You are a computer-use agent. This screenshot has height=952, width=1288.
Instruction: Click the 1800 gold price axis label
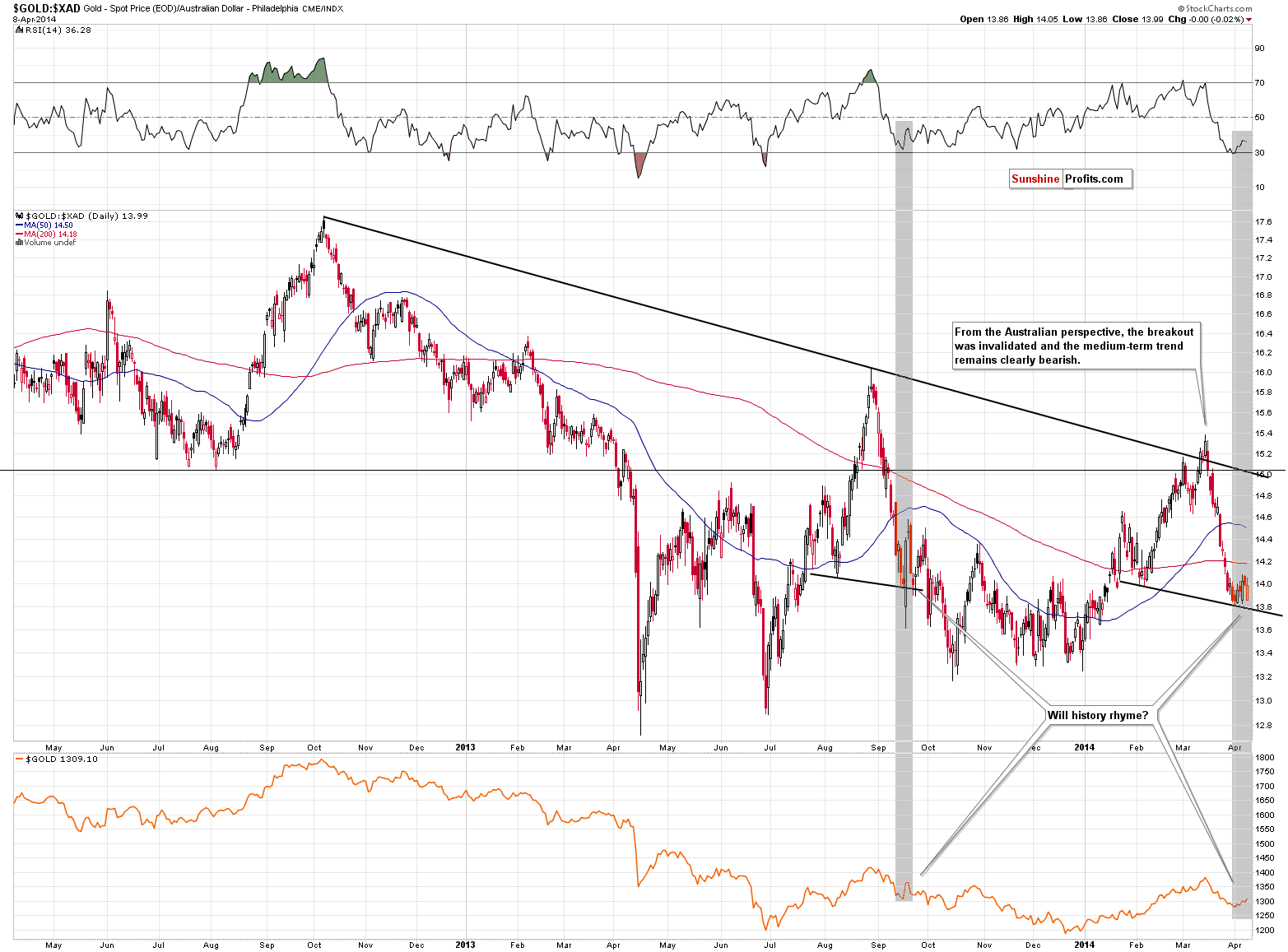[1265, 758]
